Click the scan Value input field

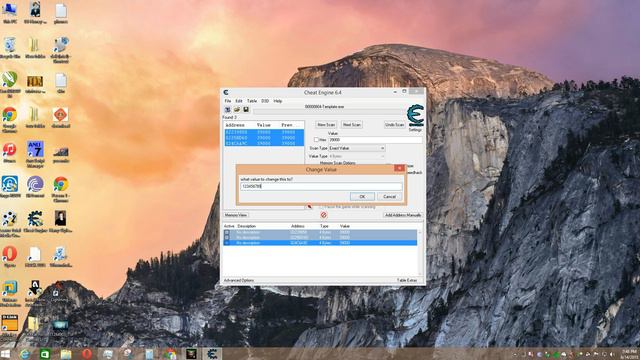pos(375,140)
